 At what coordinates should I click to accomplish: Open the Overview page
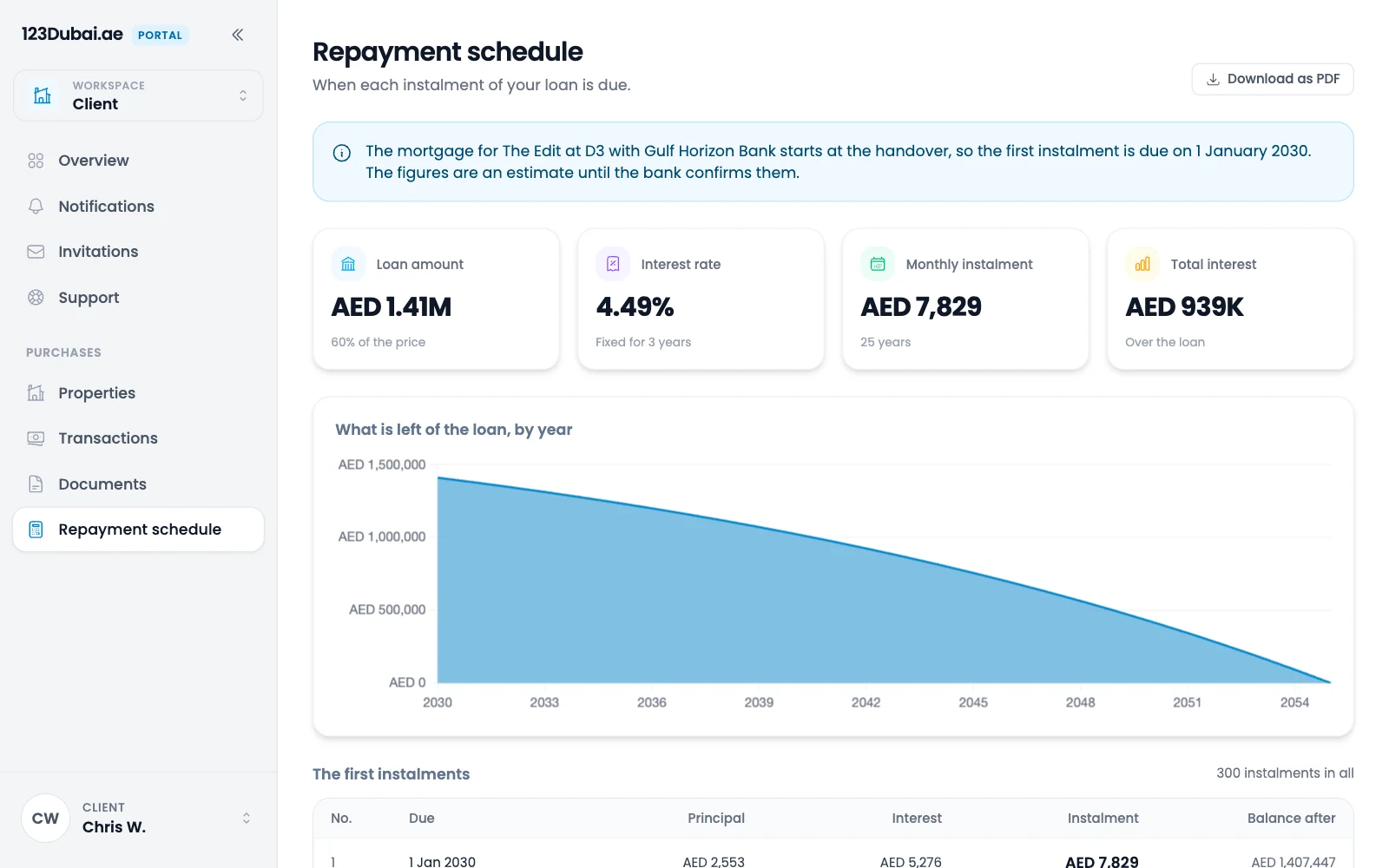[138, 161]
